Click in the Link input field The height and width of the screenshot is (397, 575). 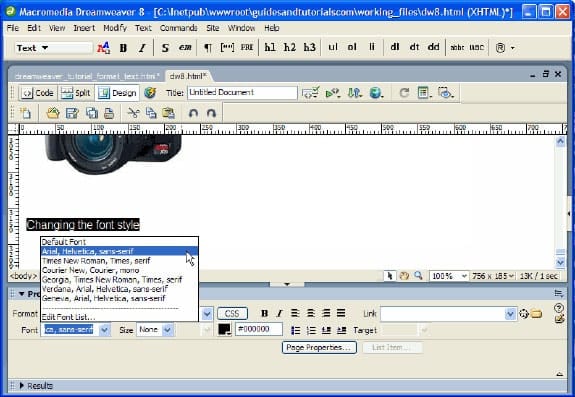(443, 314)
